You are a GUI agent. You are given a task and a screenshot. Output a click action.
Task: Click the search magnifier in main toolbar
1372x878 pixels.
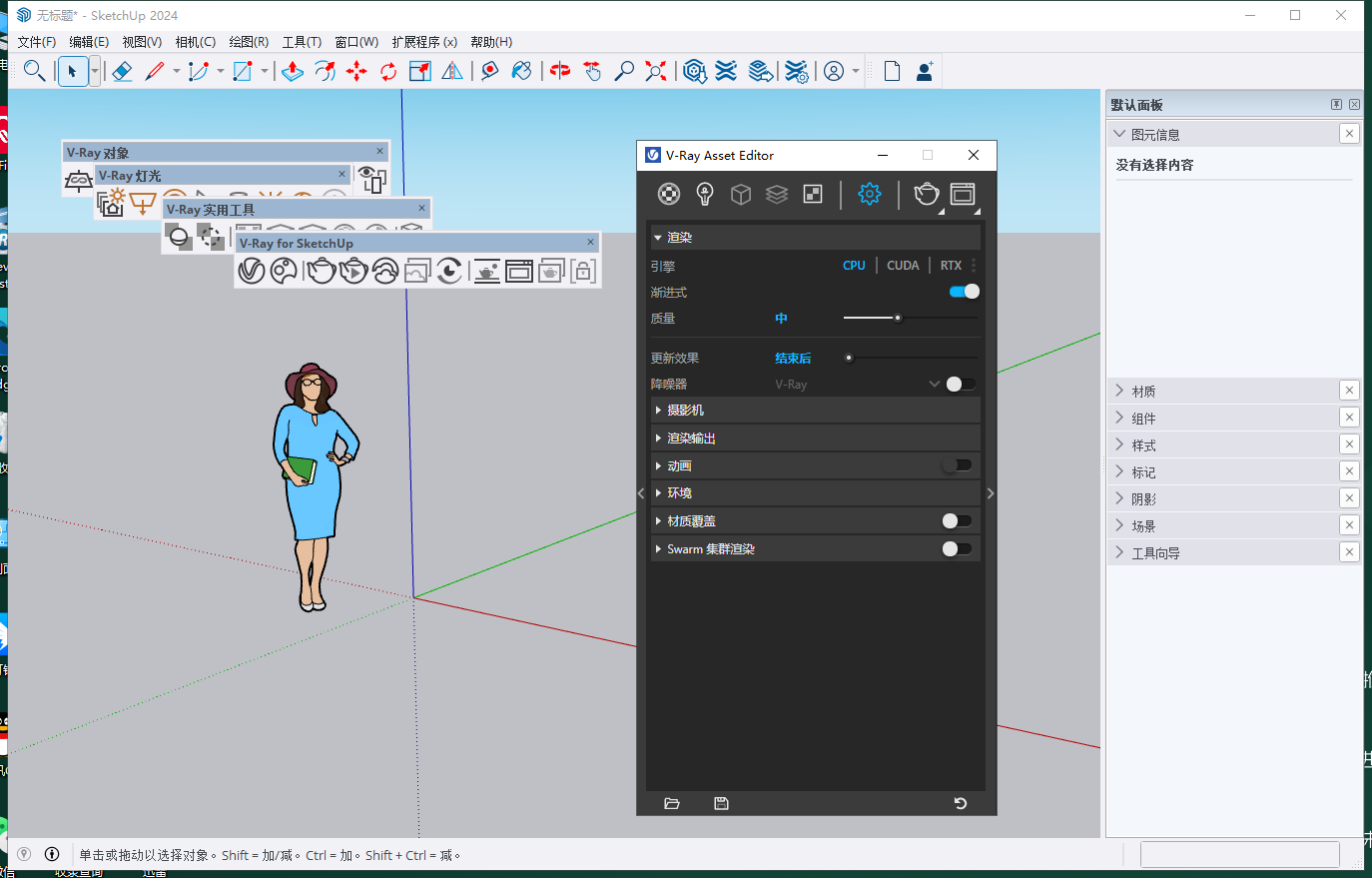tap(34, 71)
